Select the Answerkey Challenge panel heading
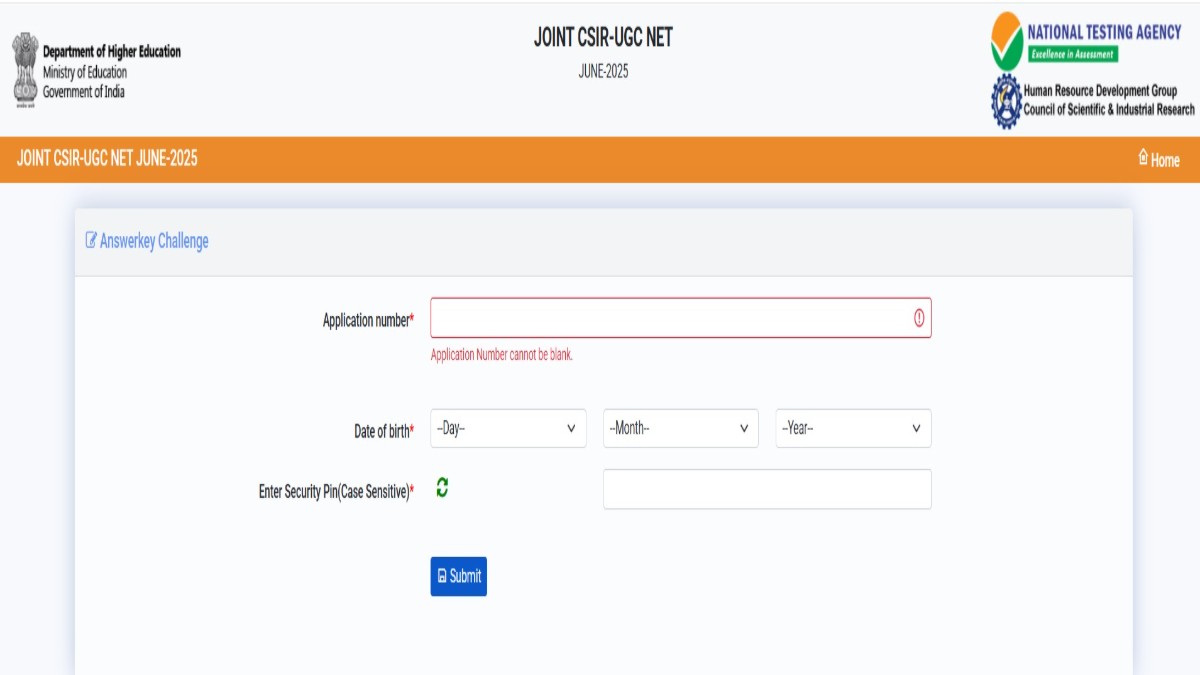Viewport: 1200px width, 675px height. (x=154, y=241)
